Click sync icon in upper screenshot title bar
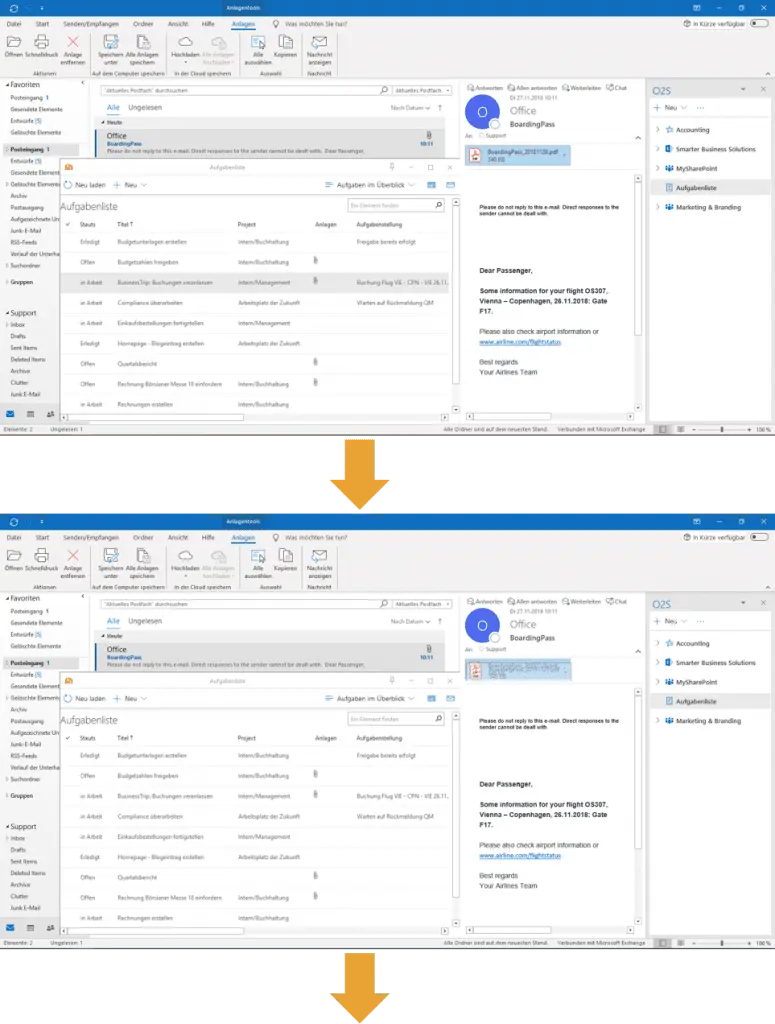This screenshot has height=1024, width=775. coord(14,8)
